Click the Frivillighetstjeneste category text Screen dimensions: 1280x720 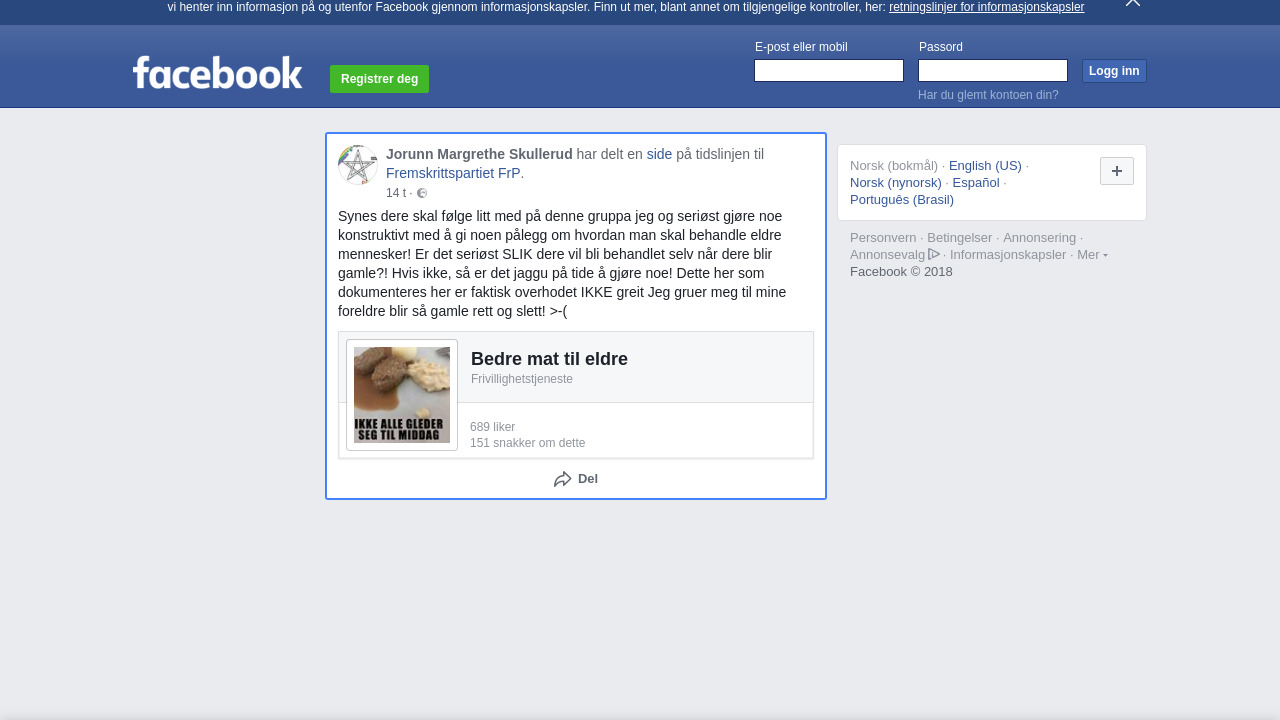pyautogui.click(x=522, y=379)
